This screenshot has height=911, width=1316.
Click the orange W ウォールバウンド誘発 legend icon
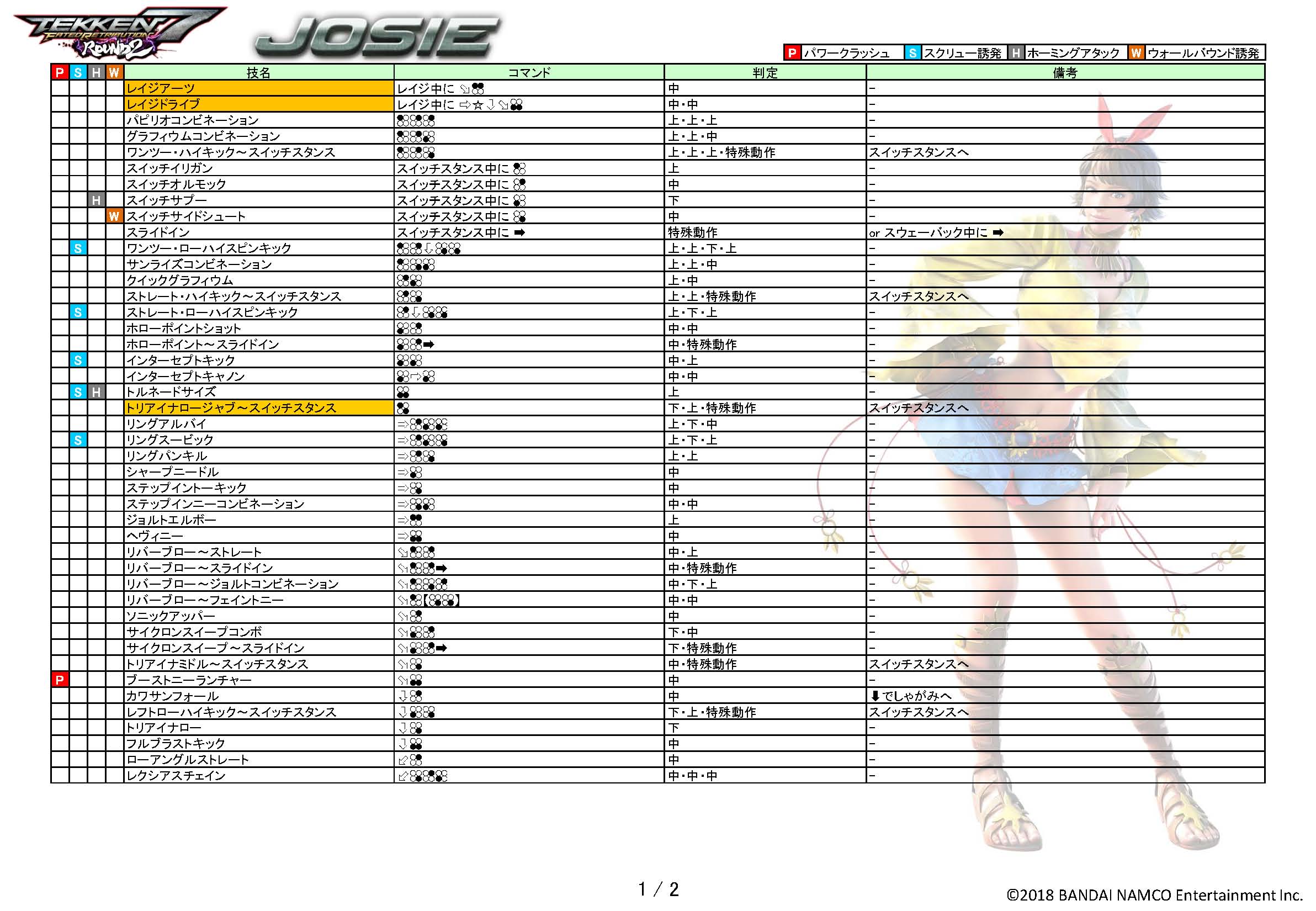click(x=1135, y=53)
